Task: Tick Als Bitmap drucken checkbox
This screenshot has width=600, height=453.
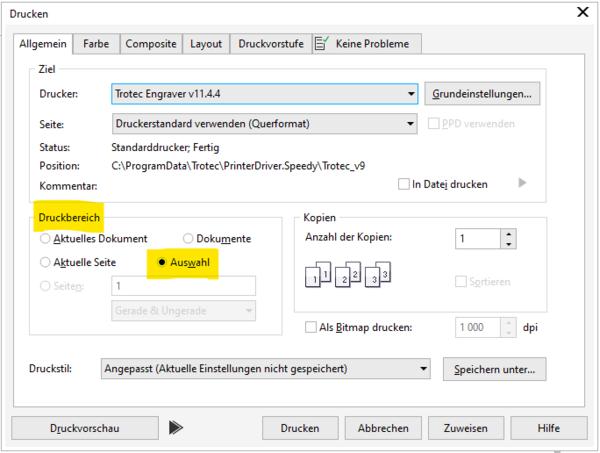Action: 310,328
